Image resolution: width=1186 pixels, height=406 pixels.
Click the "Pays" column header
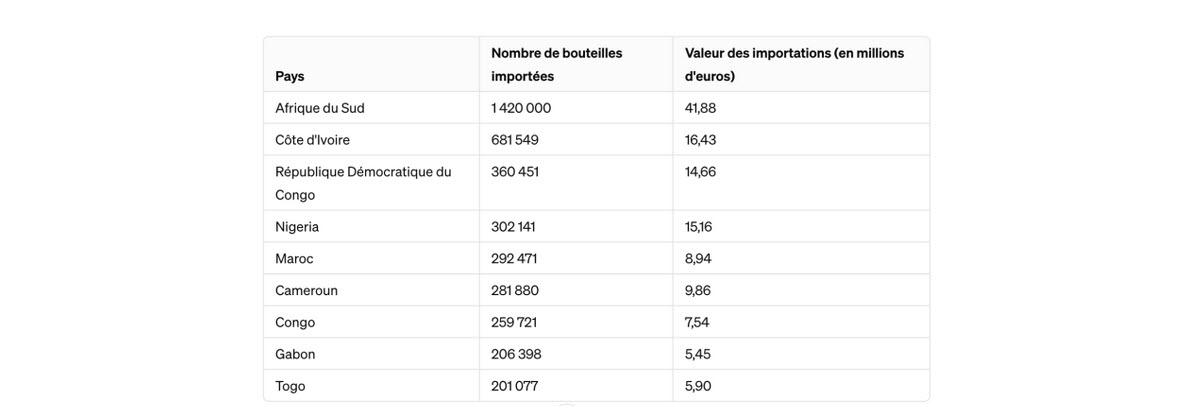click(x=290, y=76)
